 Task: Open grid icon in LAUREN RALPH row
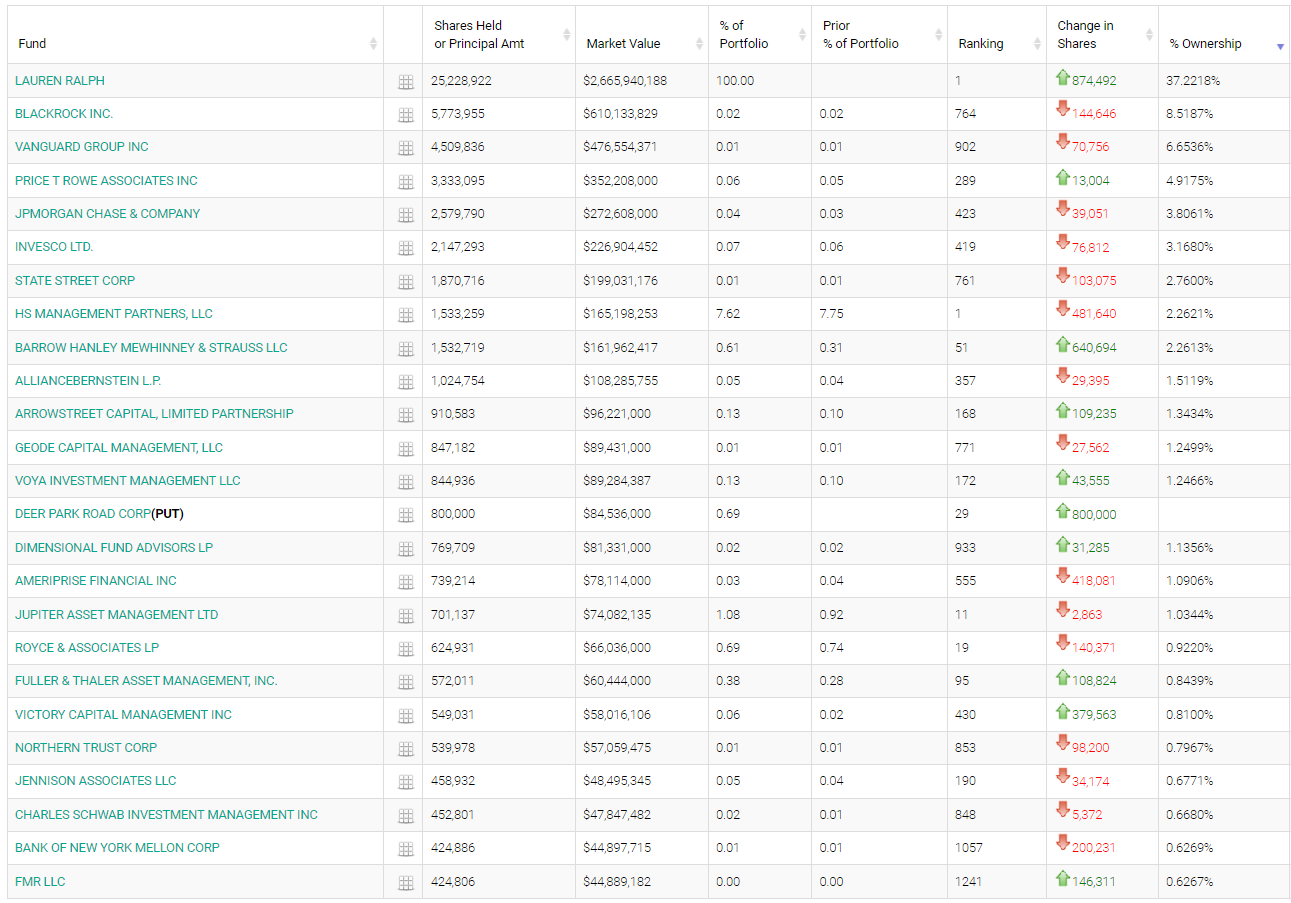point(405,82)
